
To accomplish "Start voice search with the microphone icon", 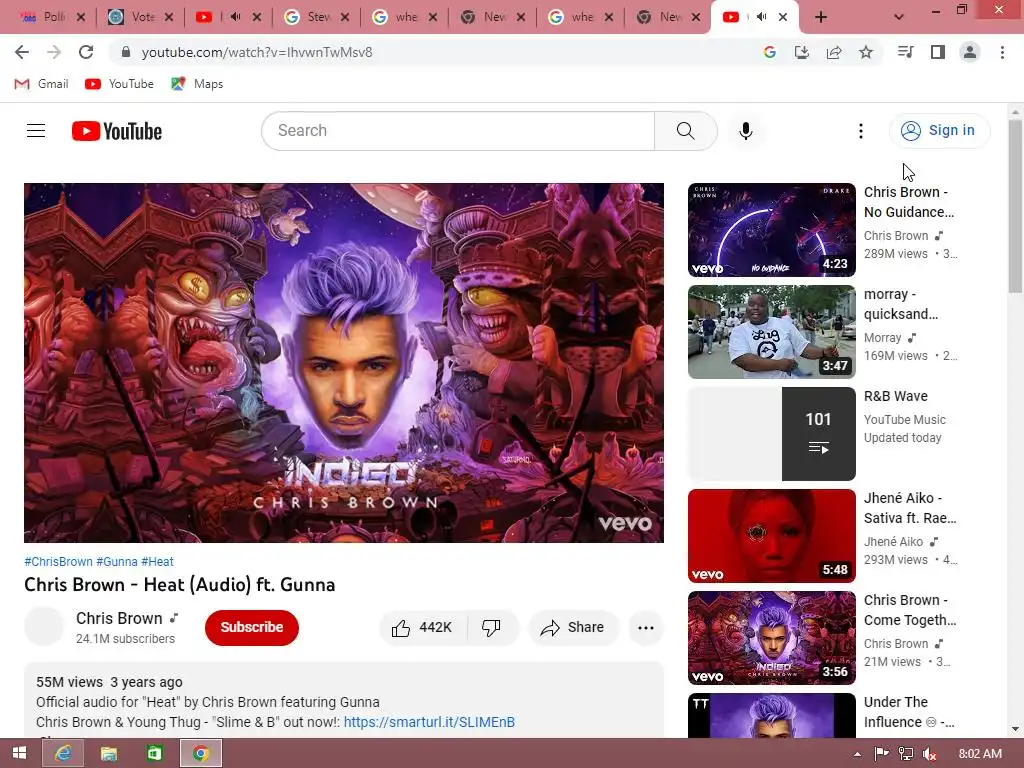I will point(745,131).
